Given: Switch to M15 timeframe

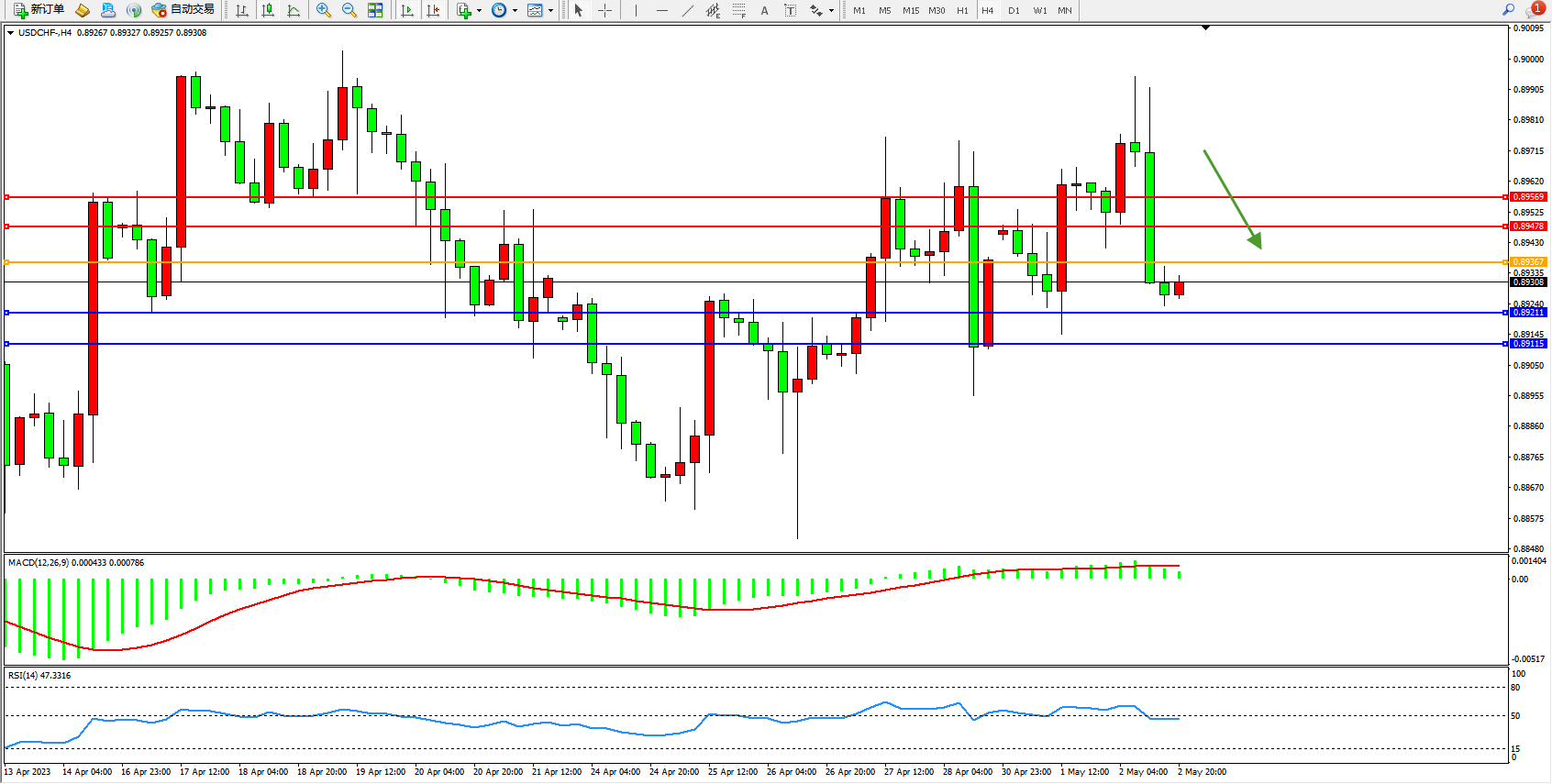Looking at the screenshot, I should pos(910,10).
